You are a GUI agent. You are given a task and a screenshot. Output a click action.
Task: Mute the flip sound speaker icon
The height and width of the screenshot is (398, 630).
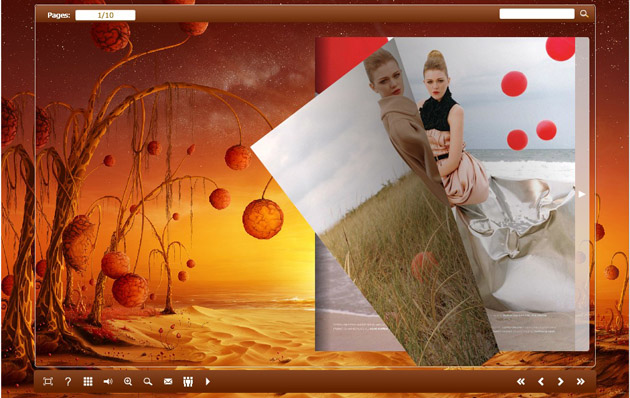click(108, 382)
